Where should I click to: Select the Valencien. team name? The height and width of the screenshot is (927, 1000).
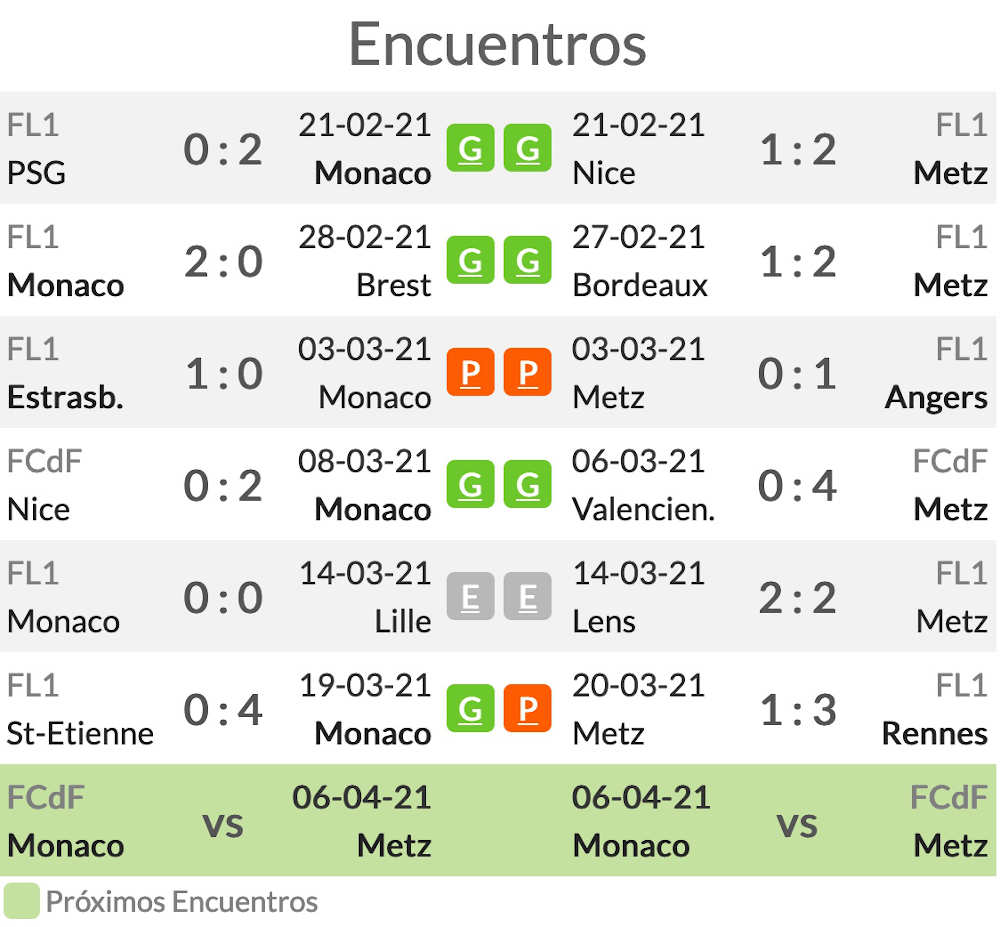643,509
